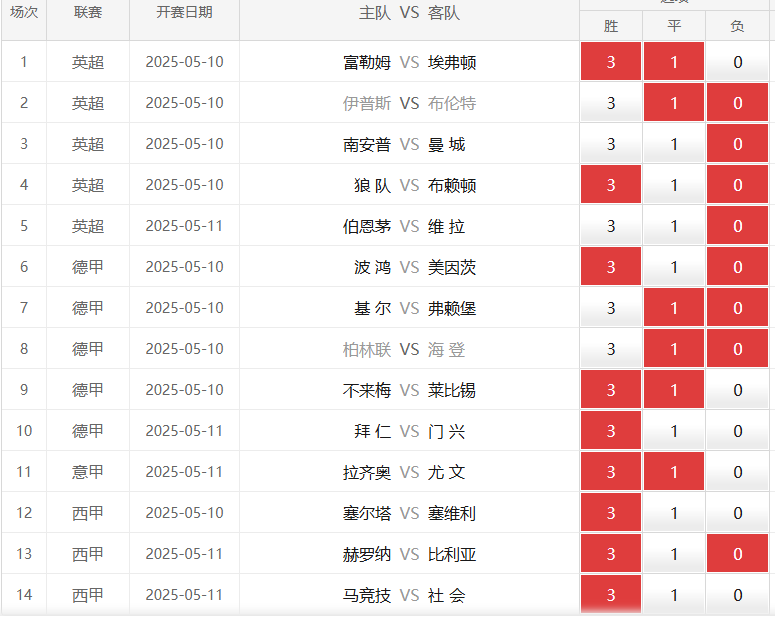Select draw (1) for 赫罗纳 VS 比利亚
The image size is (775, 625).
[x=674, y=553]
